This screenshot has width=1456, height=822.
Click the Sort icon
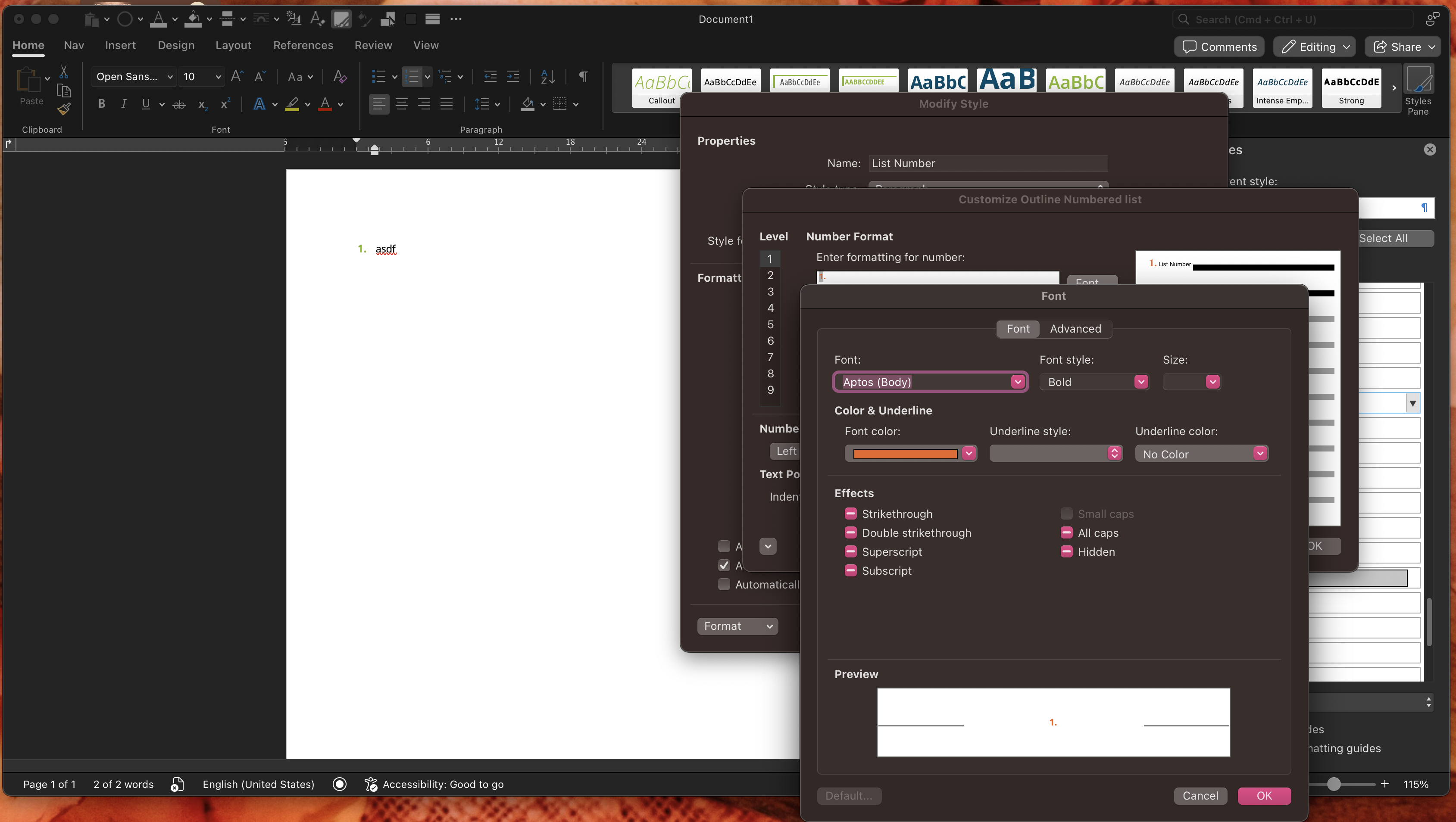coord(548,76)
